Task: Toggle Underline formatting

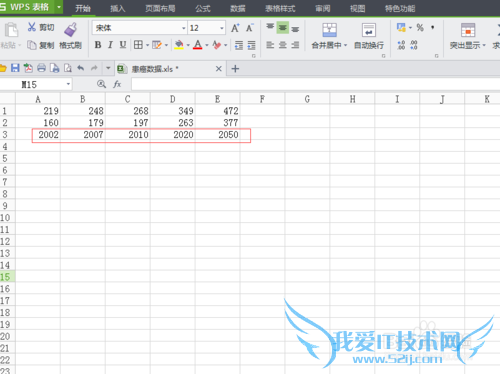Action: click(x=123, y=45)
